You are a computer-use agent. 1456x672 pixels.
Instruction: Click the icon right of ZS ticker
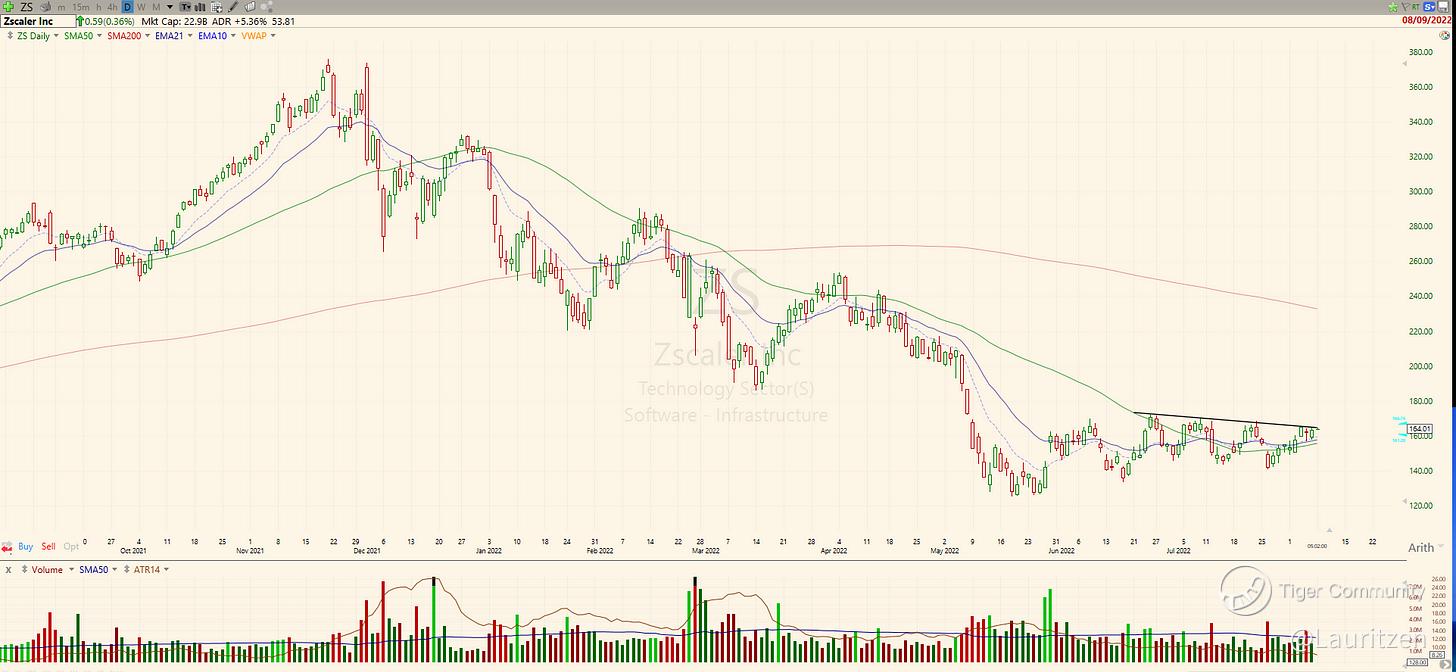pyautogui.click(x=46, y=7)
